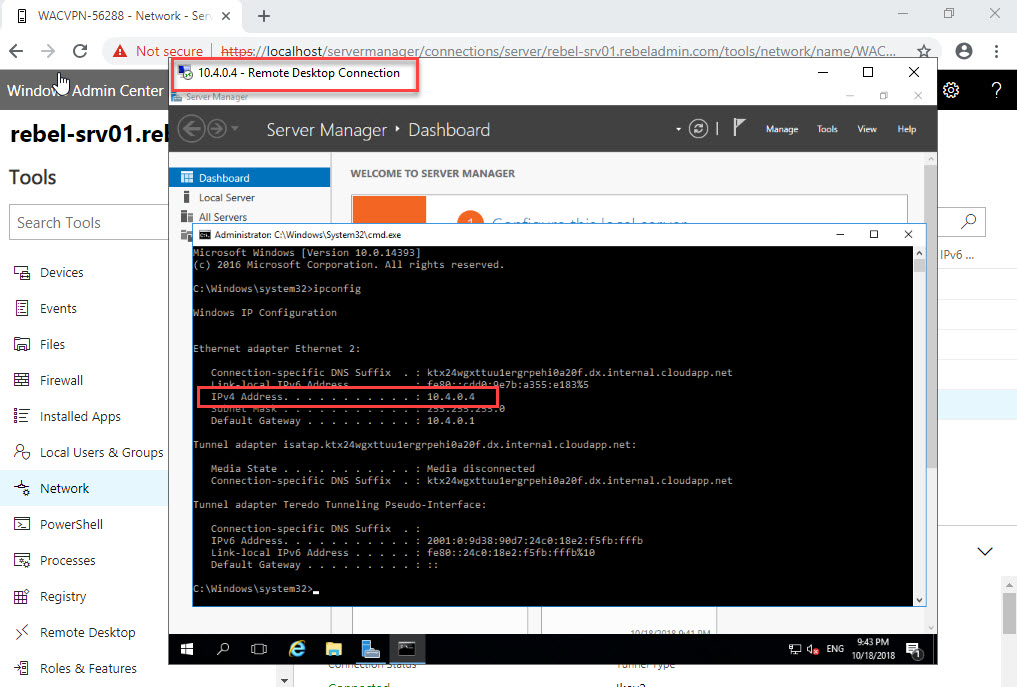This screenshot has width=1017, height=687.
Task: Open Server Manager View menu
Action: pos(867,129)
